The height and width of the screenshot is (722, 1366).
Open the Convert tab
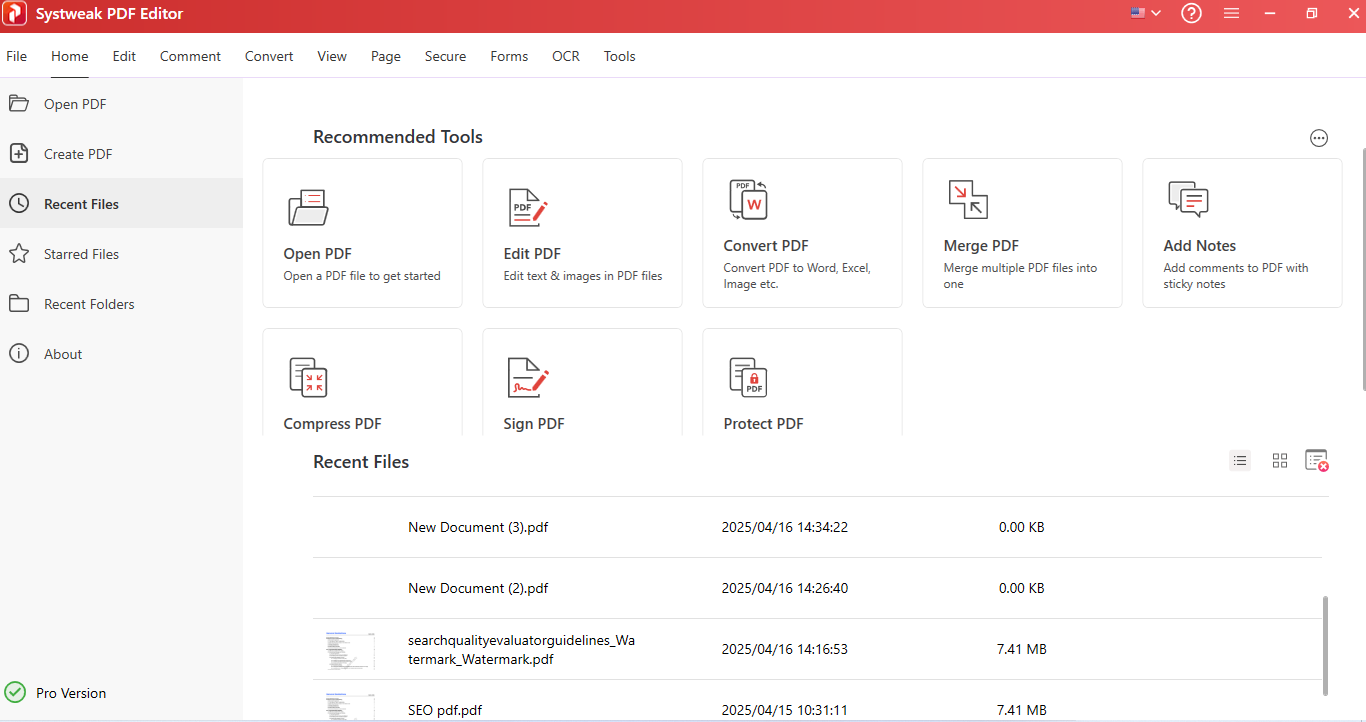269,56
